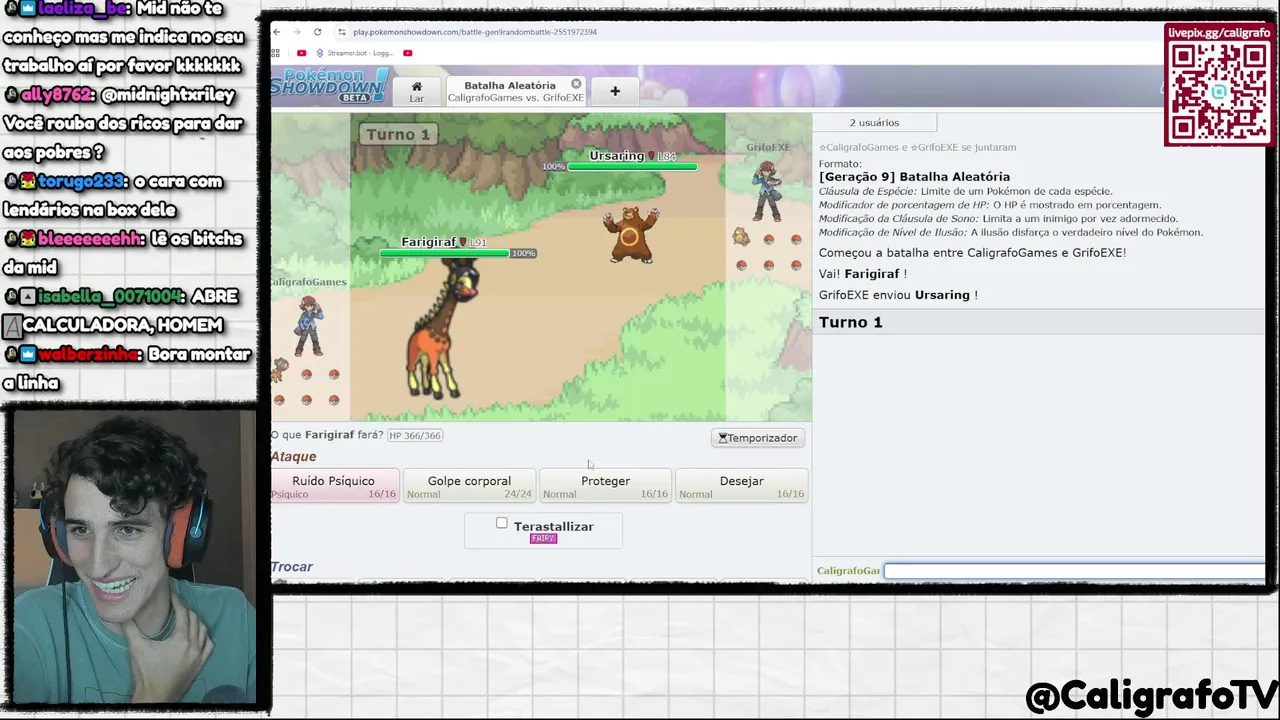Click Ursaring icon in GrifoEXE's team

741,237
